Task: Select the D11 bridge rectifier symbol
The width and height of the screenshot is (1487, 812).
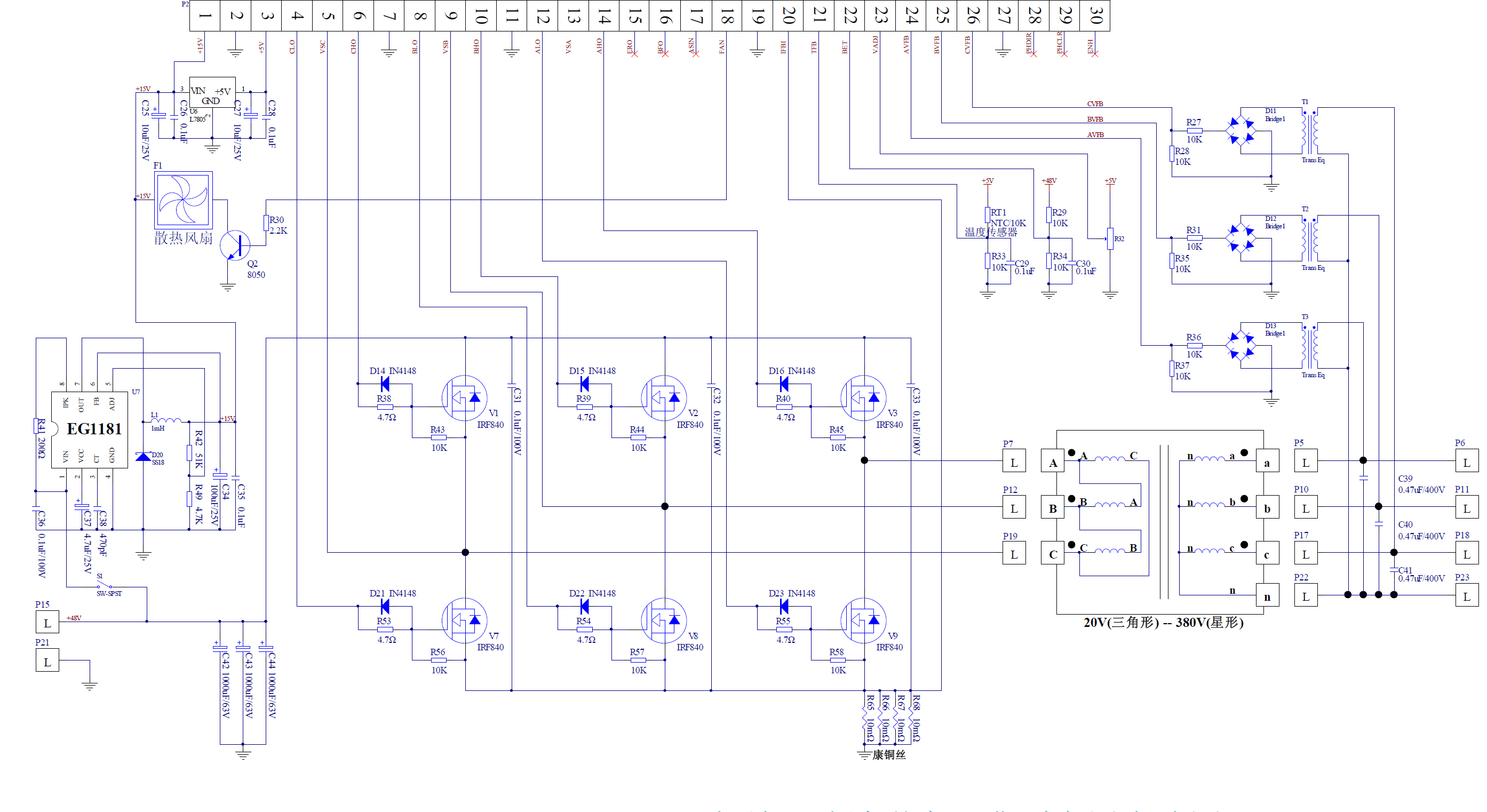Action: [1241, 130]
